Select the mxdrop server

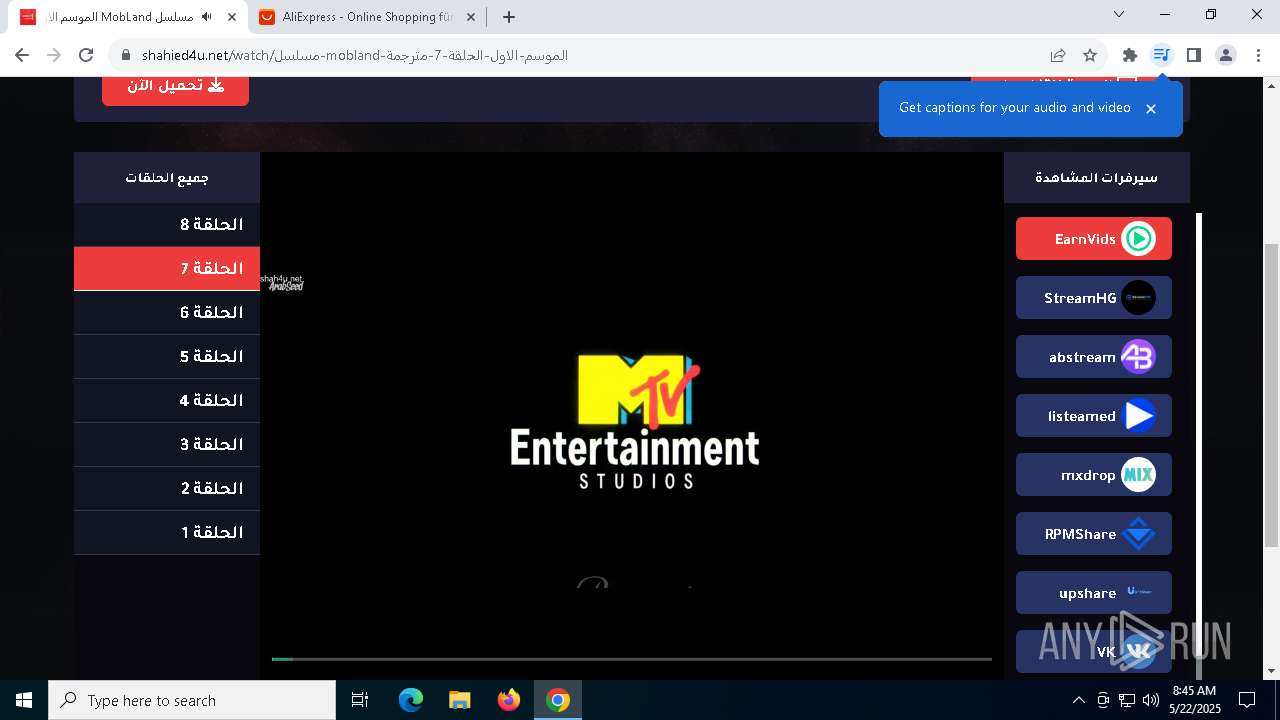pyautogui.click(x=1093, y=475)
